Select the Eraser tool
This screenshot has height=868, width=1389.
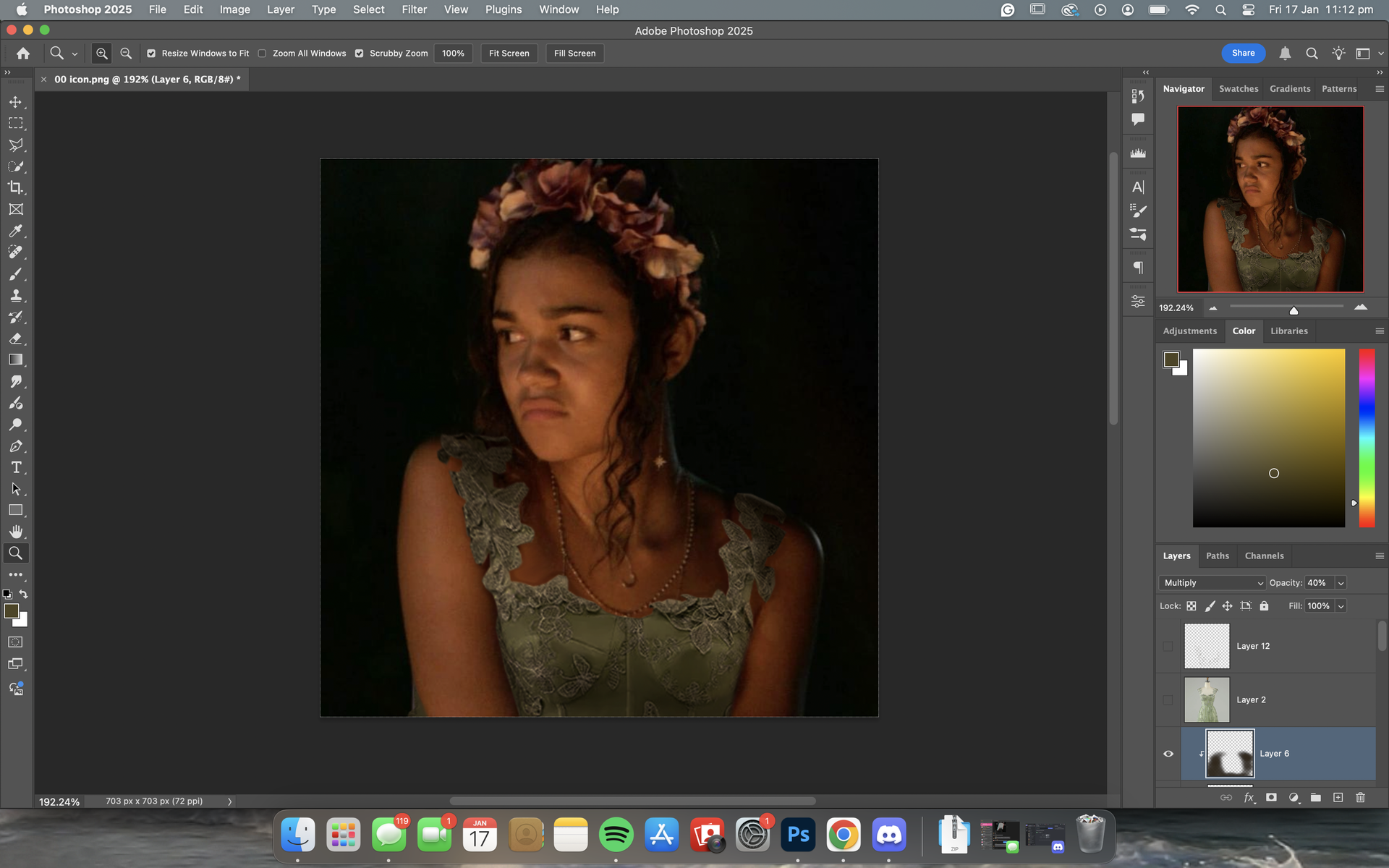click(x=15, y=339)
